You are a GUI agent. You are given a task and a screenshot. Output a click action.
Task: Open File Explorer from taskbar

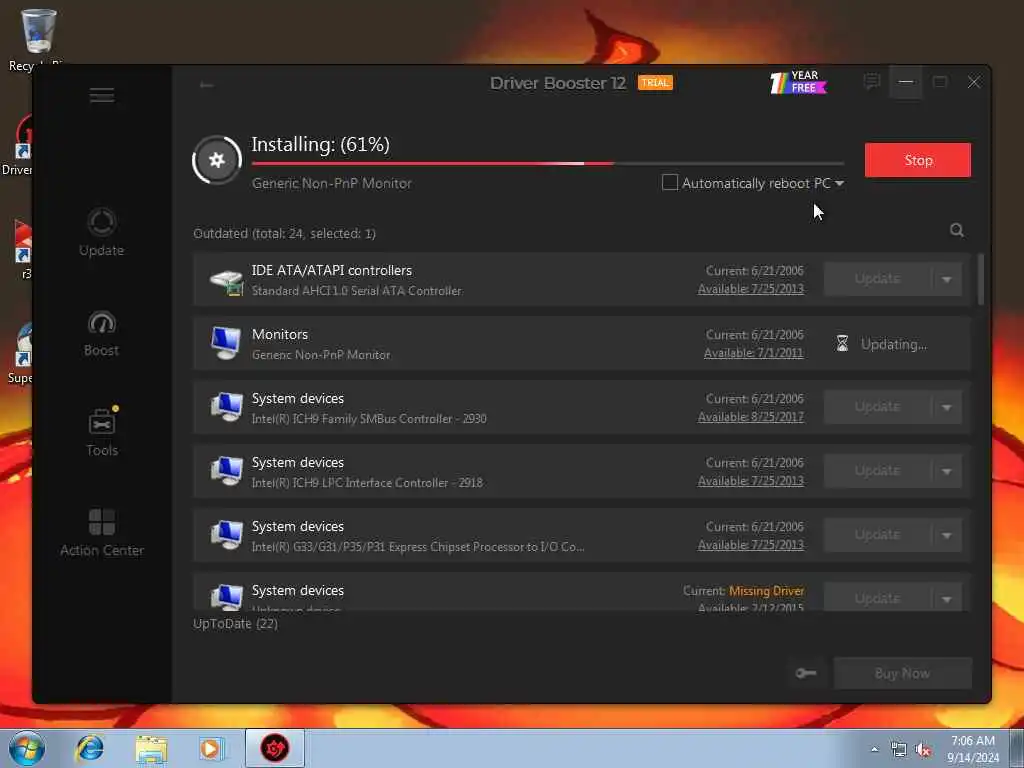click(152, 749)
